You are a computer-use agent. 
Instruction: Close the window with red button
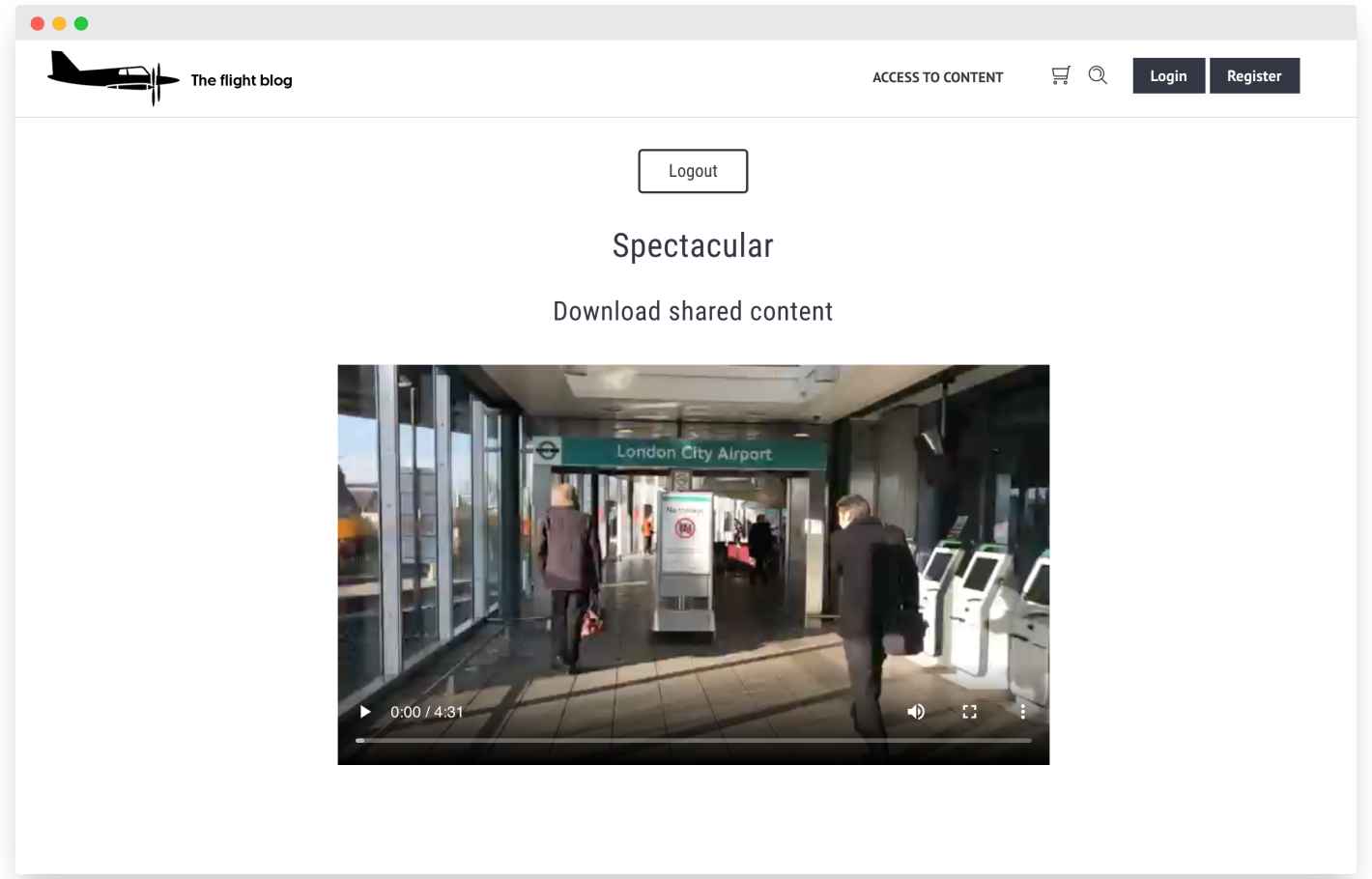pos(38,23)
